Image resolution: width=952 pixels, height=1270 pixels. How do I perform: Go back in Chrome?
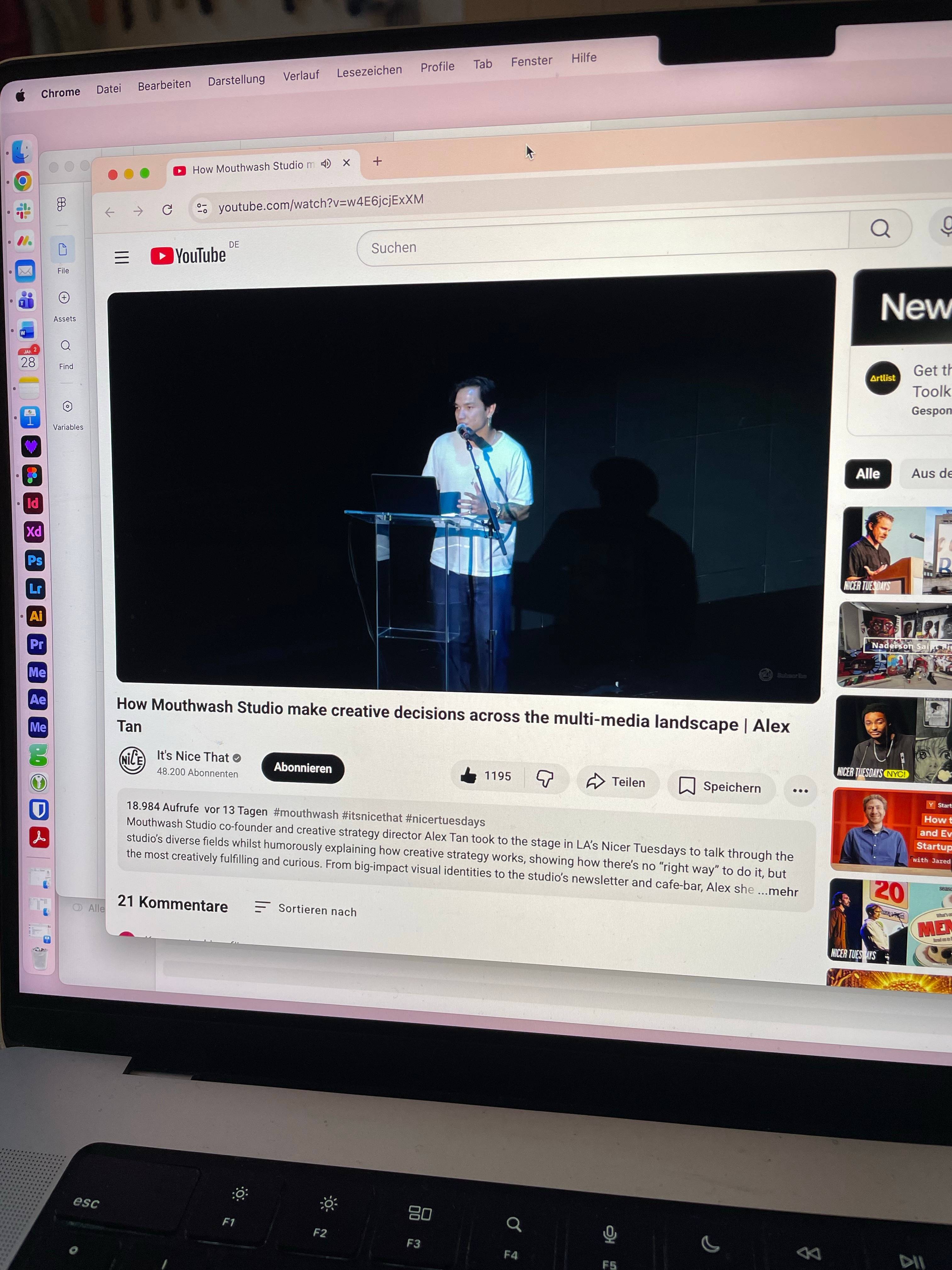110,212
